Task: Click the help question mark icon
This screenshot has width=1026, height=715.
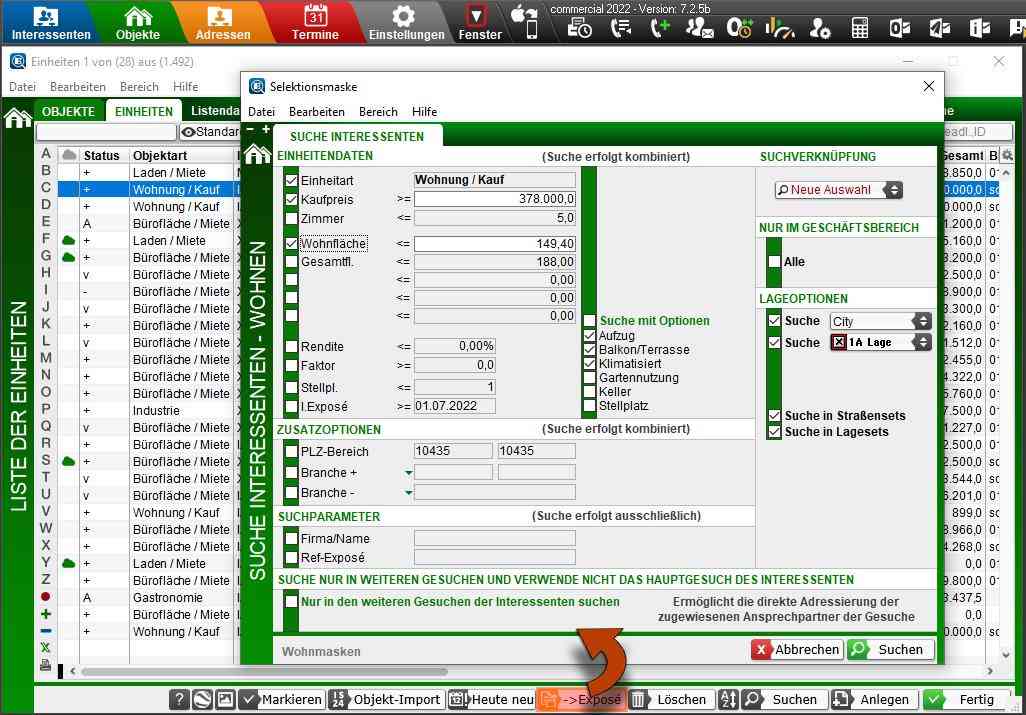Action: (178, 700)
